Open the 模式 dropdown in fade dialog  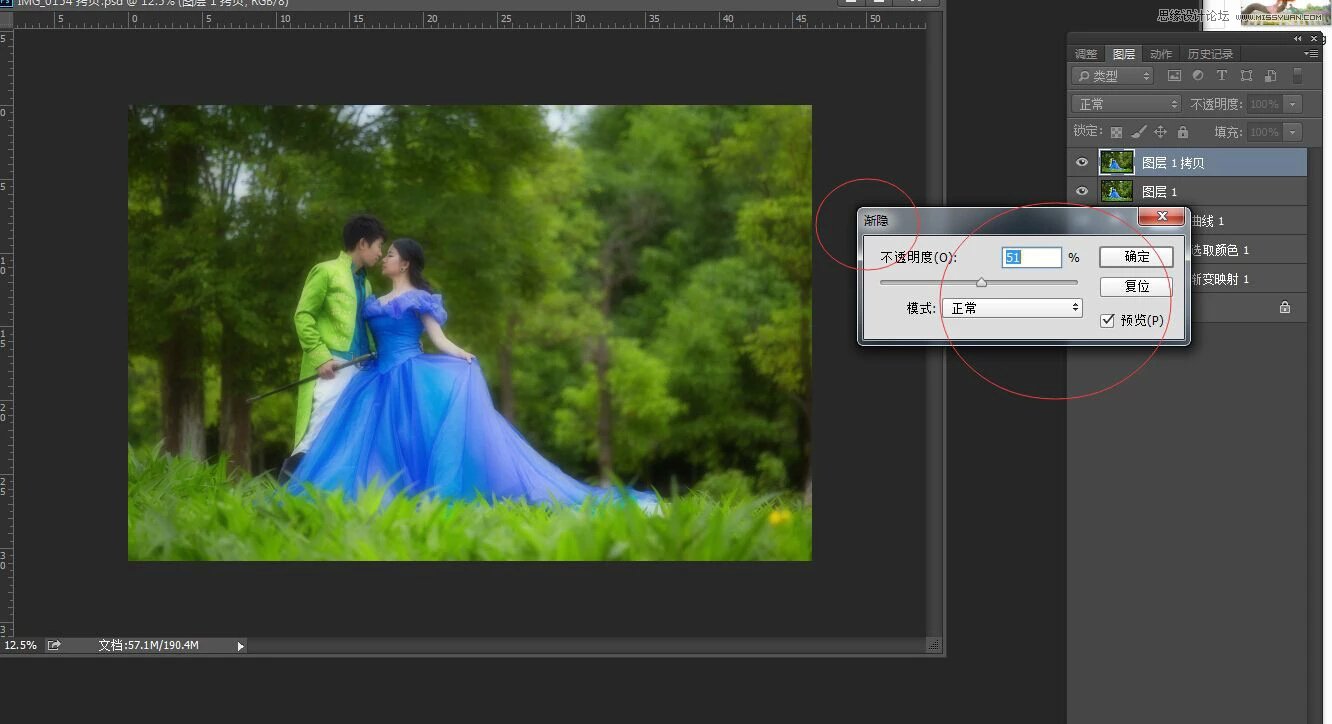pyautogui.click(x=1012, y=308)
